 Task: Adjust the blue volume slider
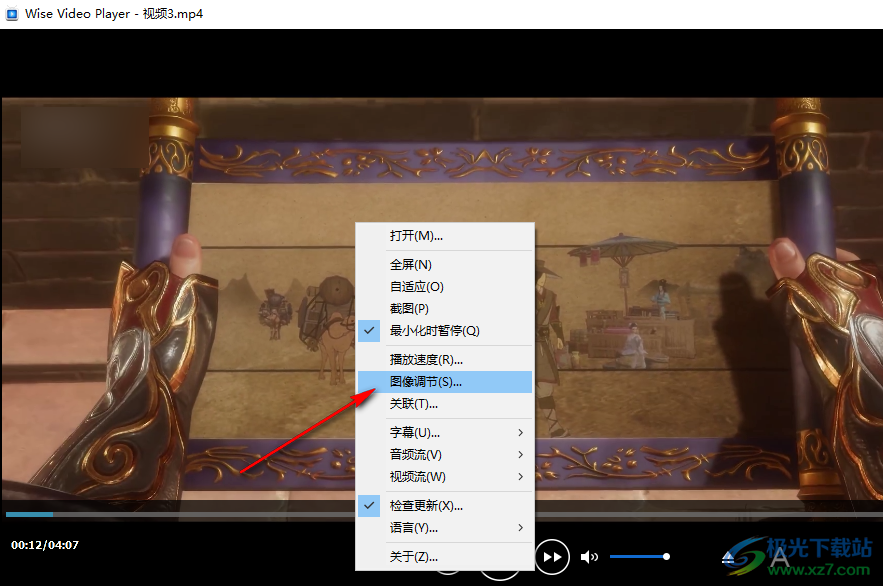[640, 557]
